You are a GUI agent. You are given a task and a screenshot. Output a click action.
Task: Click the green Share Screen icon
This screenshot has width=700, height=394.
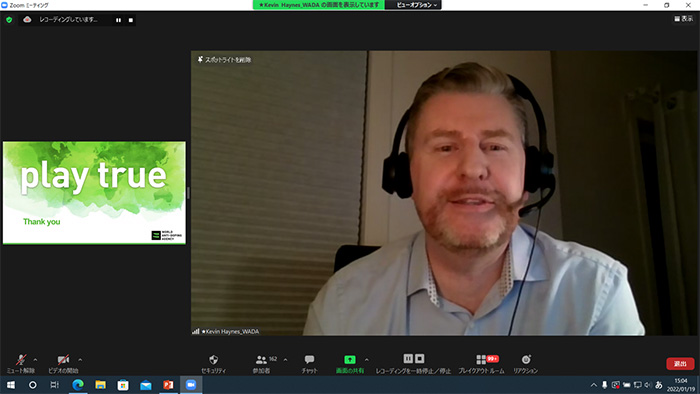click(350, 359)
